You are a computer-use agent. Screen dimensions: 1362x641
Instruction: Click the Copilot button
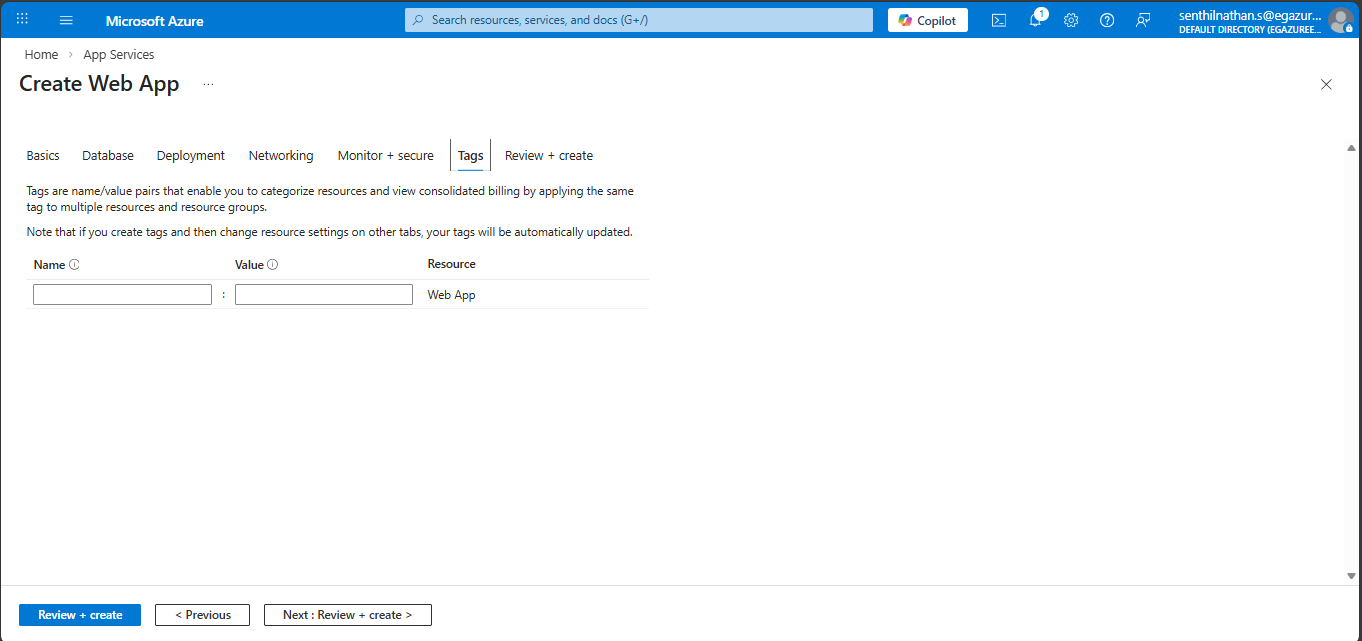[x=927, y=20]
